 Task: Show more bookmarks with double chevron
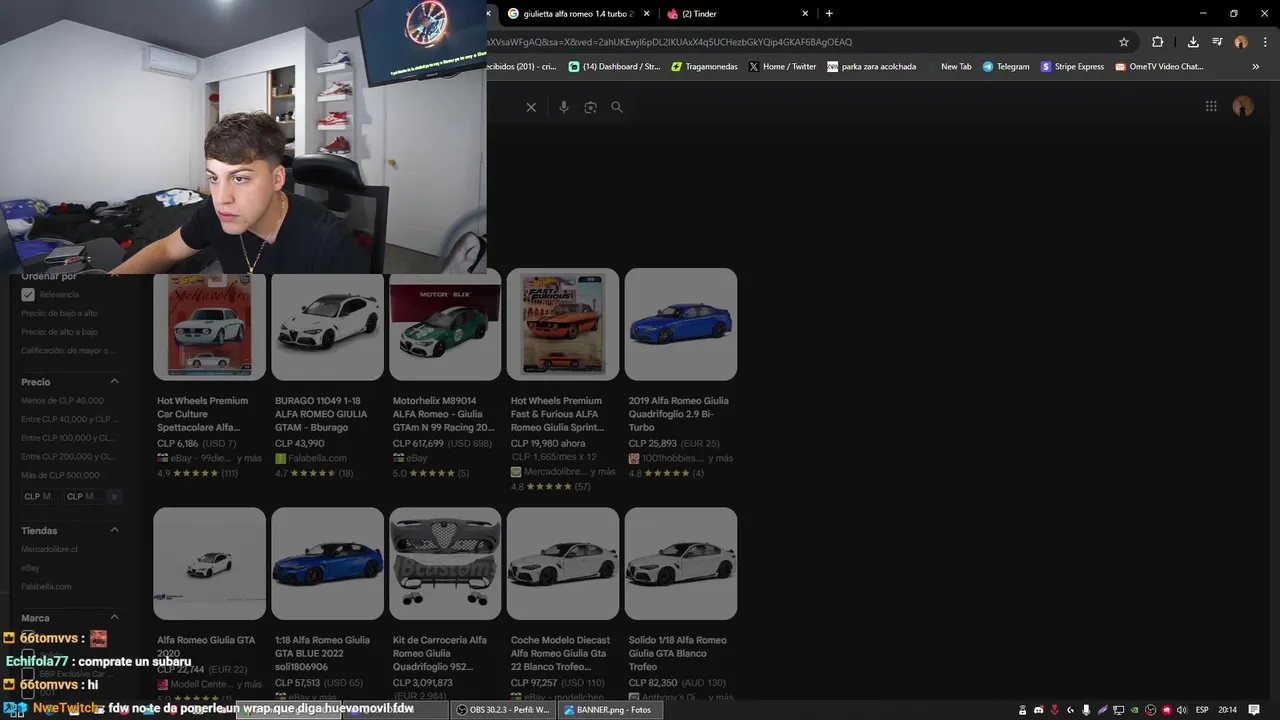point(1256,67)
